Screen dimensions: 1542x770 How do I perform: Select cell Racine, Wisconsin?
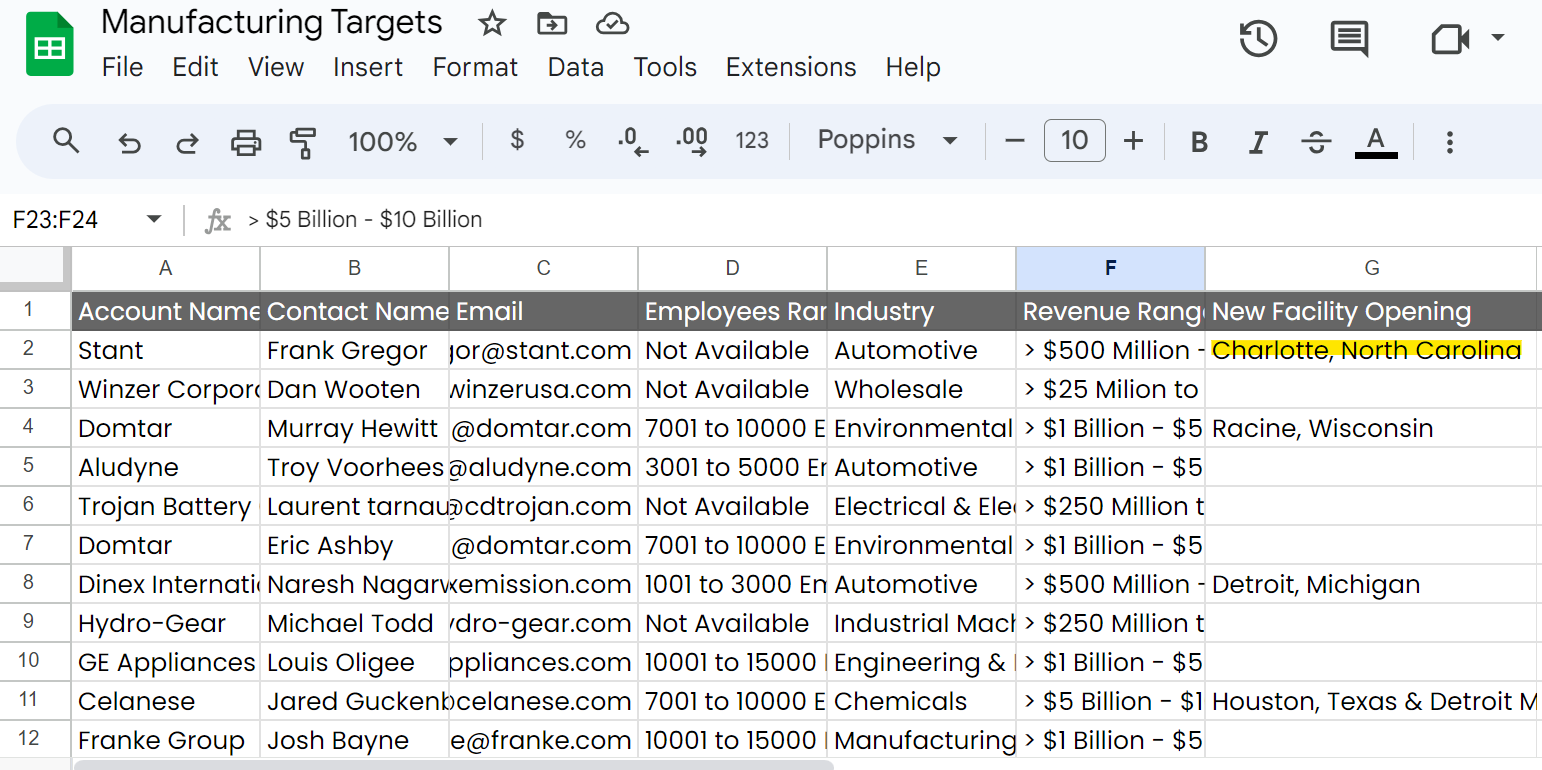tap(1372, 428)
